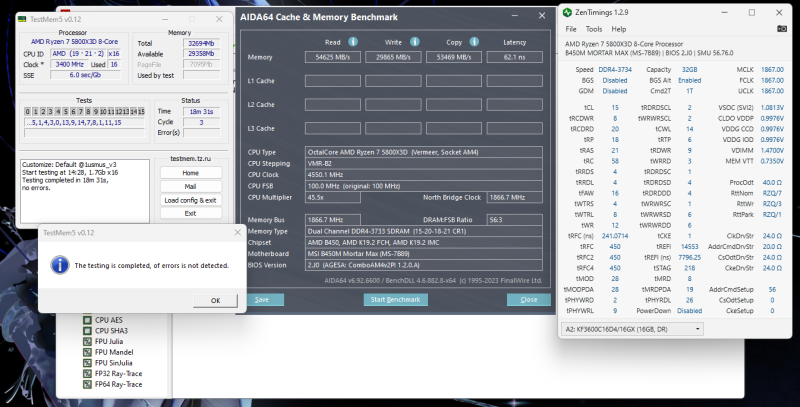Viewport: 800px width, 407px height.
Task: Click the Exit button in TestMem5
Action: [190, 213]
